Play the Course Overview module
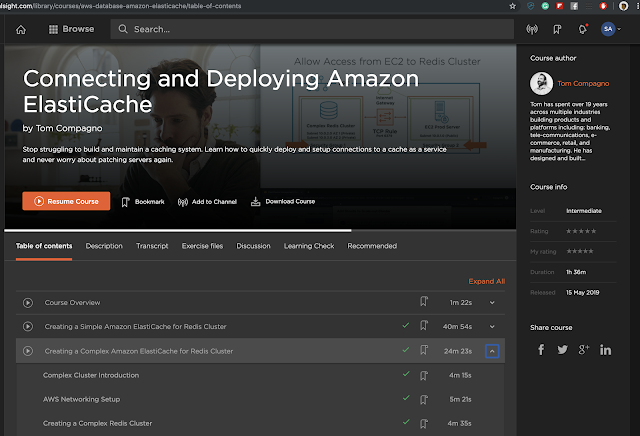640x436 pixels. 28,303
